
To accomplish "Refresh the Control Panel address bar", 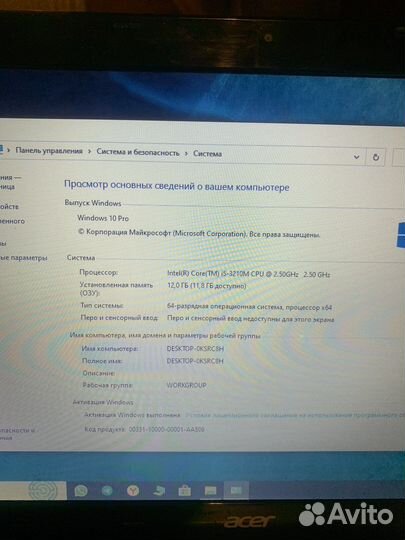I will [376, 157].
